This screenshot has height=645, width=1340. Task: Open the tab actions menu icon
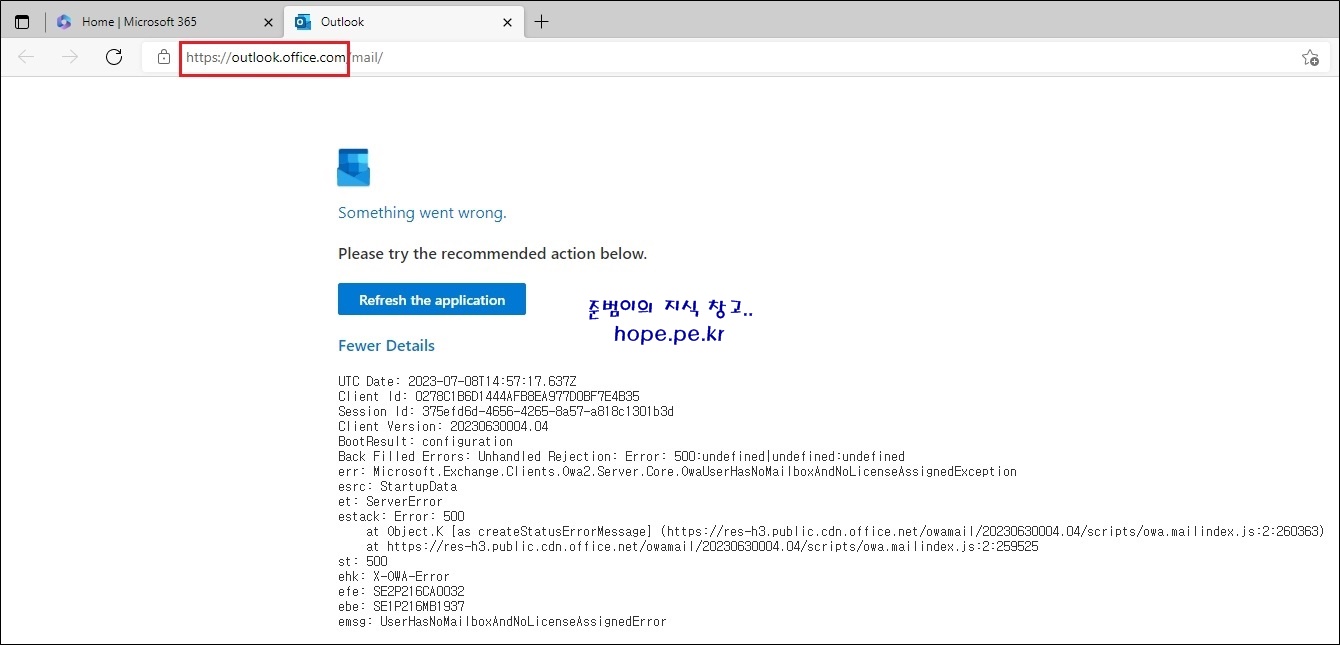click(22, 22)
